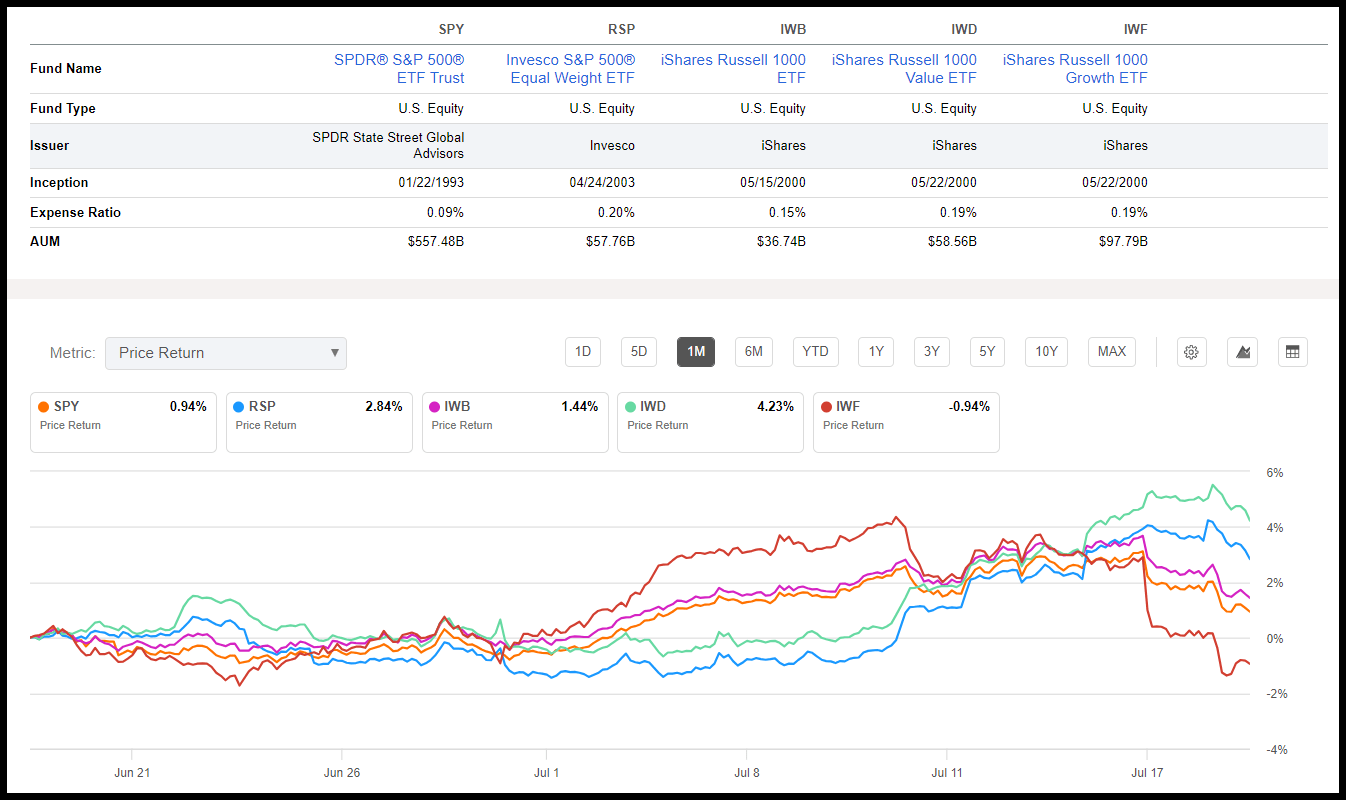This screenshot has height=800, width=1346.
Task: Click the RSP blue color dot
Action: click(x=238, y=406)
